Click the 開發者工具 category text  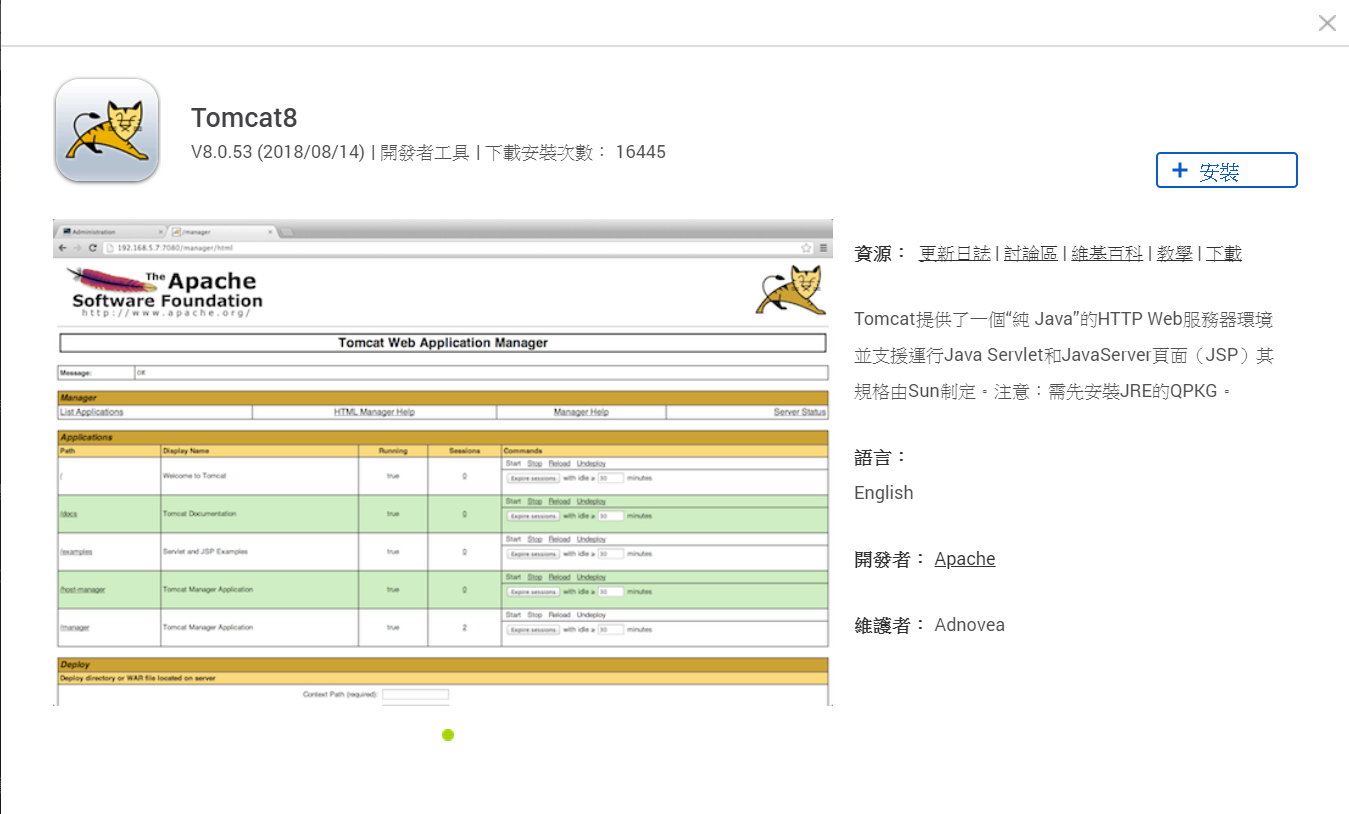coord(425,153)
